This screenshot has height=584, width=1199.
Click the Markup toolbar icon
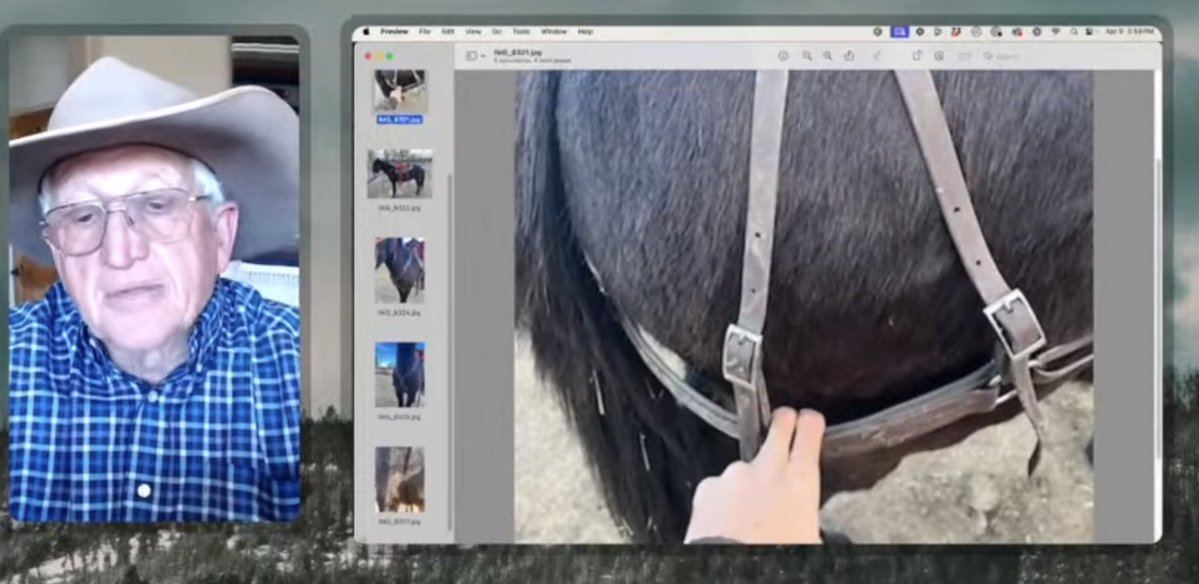click(x=939, y=56)
